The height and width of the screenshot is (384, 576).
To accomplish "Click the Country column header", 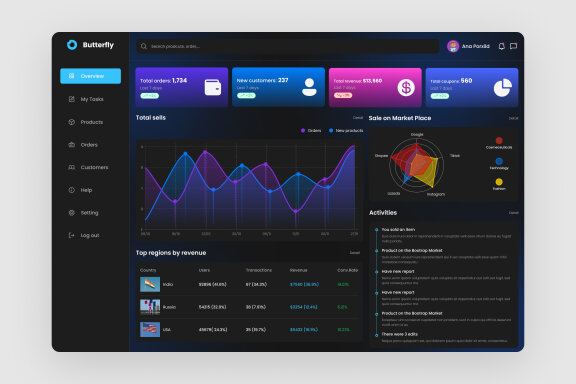I will coord(148,270).
